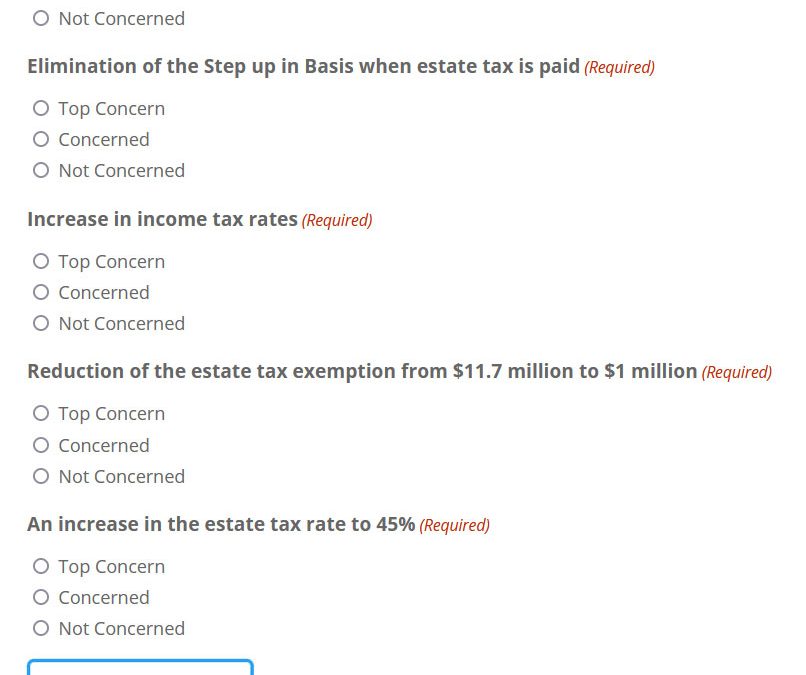Click the Top Concern label under Step up in Basis
The image size is (806, 675).
(112, 110)
